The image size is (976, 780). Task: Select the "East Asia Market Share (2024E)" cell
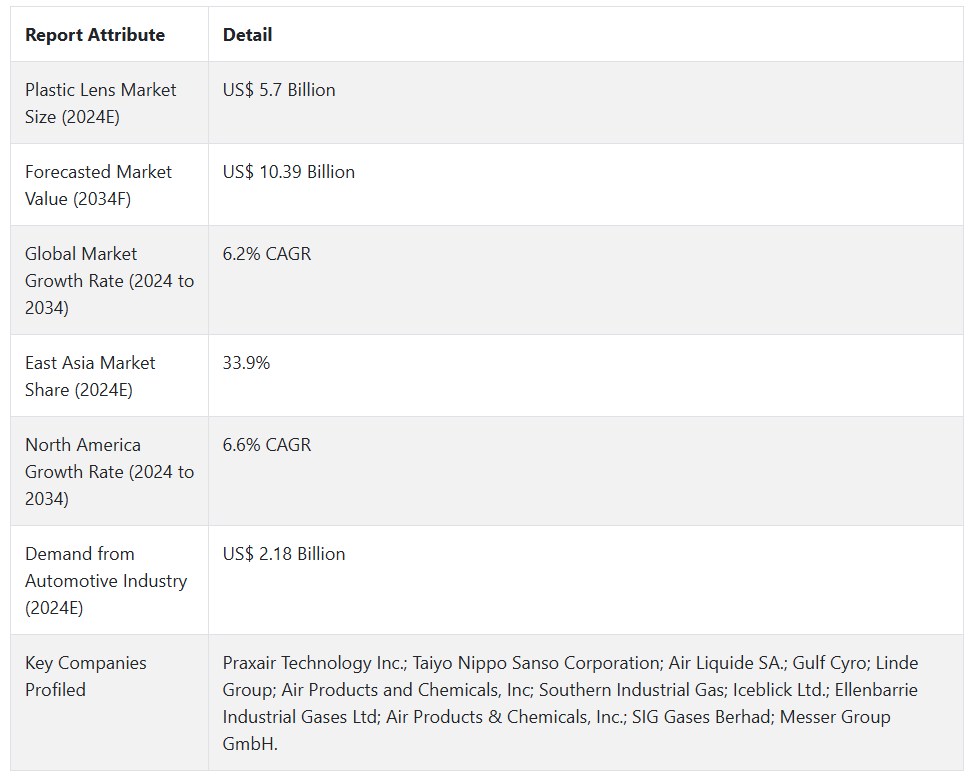(x=90, y=376)
